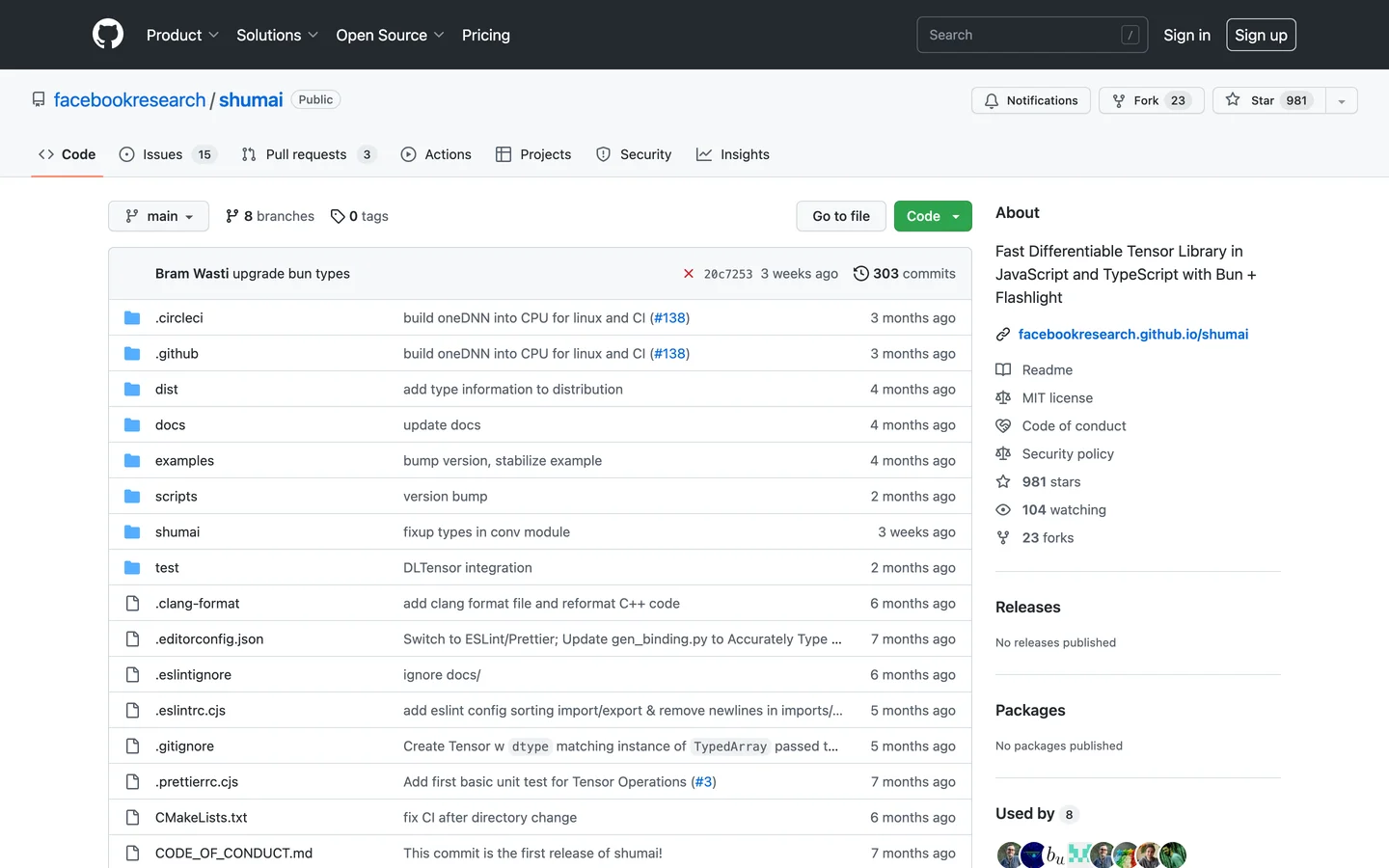This screenshot has height=868, width=1389.
Task: Click the history clock icon by 303 commits
Action: pyautogui.click(x=861, y=273)
